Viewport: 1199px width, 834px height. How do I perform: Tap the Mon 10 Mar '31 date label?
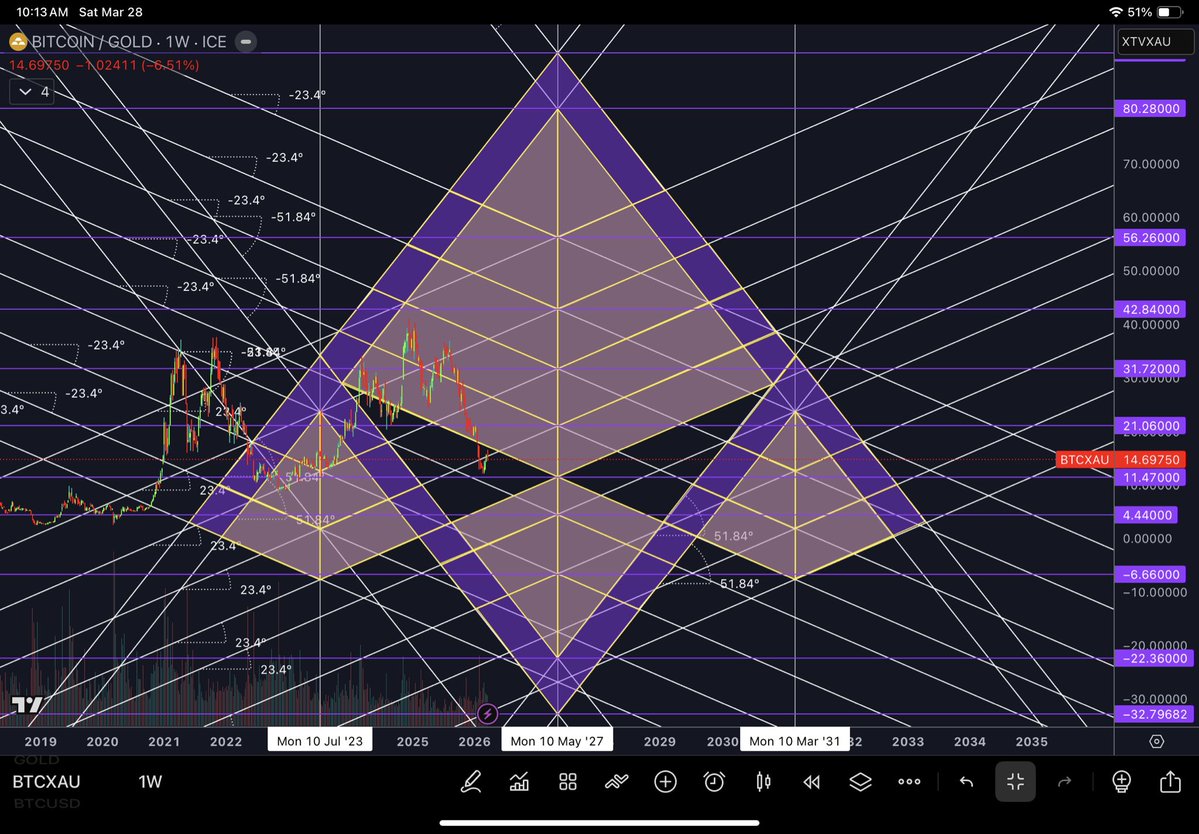tap(794, 740)
